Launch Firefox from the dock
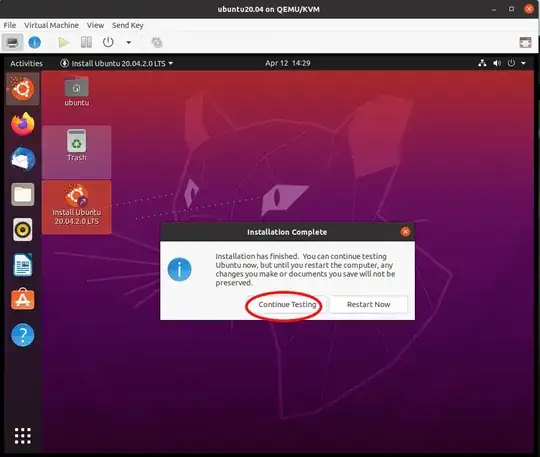The height and width of the screenshot is (457, 540). pos(23,124)
